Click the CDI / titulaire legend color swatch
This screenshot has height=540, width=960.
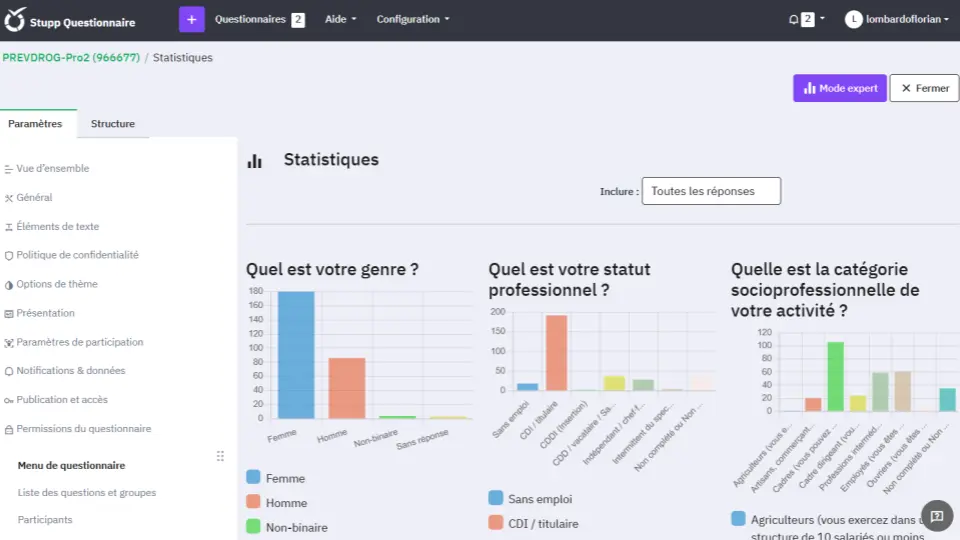pos(496,522)
